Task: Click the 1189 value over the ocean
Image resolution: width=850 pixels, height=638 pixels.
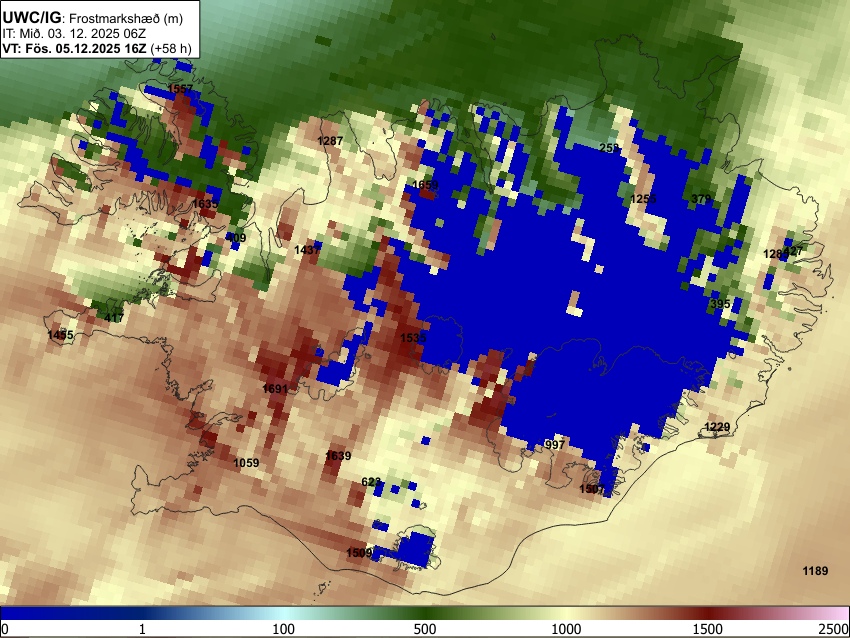Action: (815, 571)
